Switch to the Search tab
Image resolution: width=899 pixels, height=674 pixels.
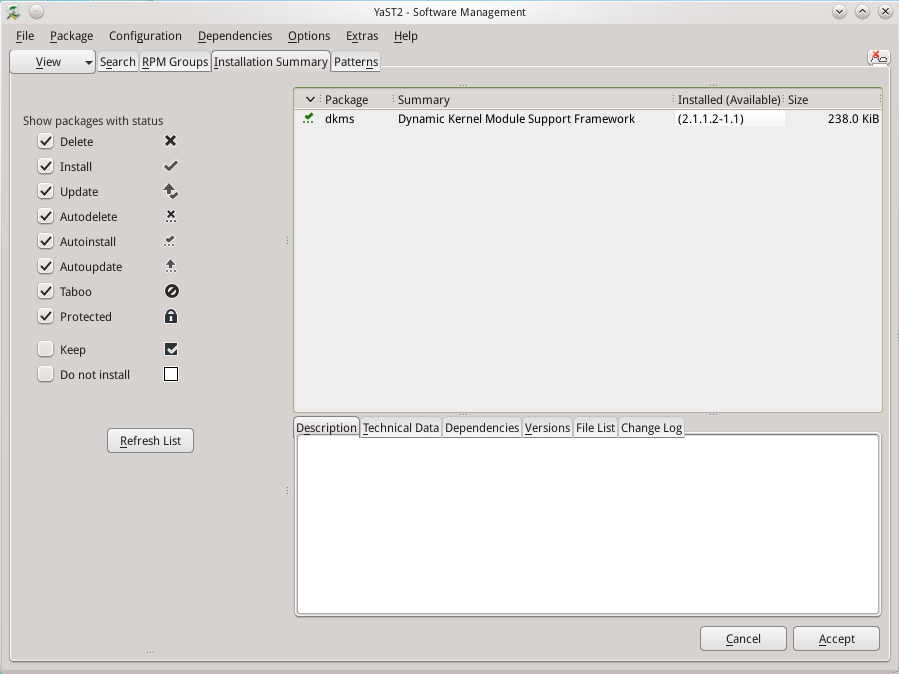pos(118,62)
